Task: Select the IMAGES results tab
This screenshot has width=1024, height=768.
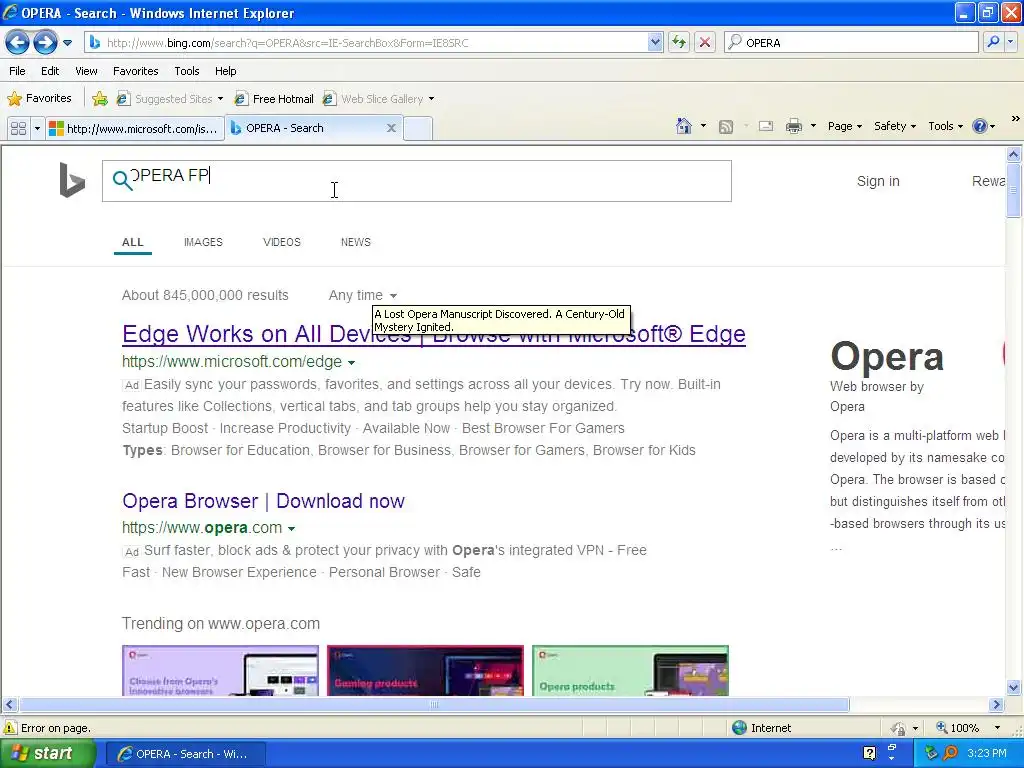Action: [203, 242]
